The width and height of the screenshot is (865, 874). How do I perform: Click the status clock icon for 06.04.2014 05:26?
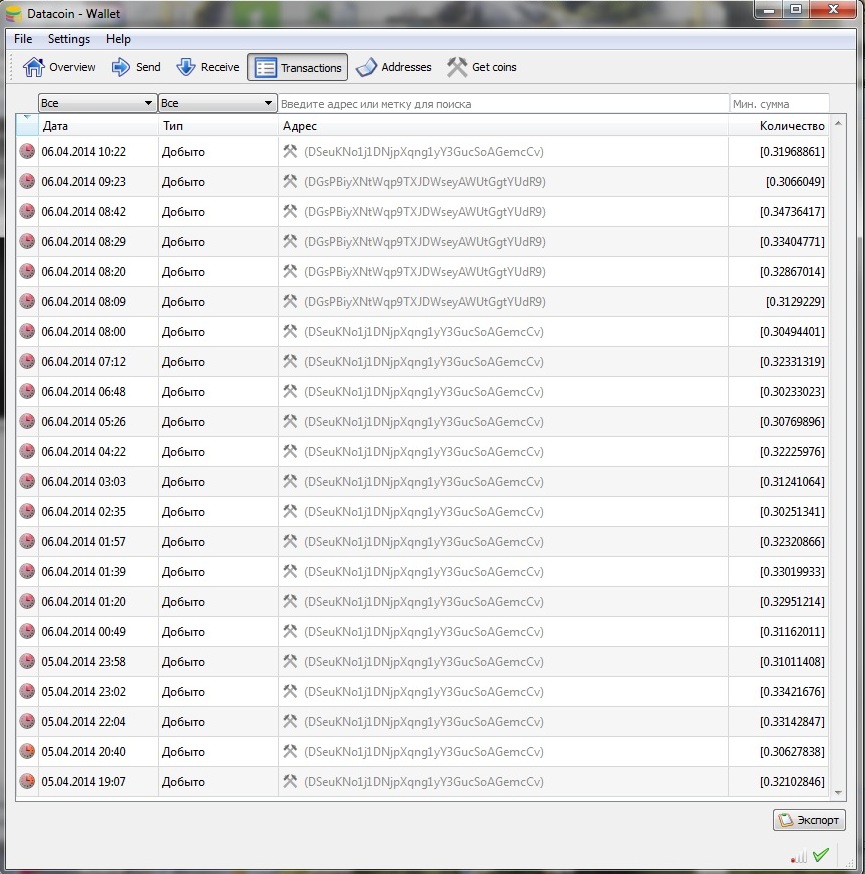pyautogui.click(x=27, y=421)
